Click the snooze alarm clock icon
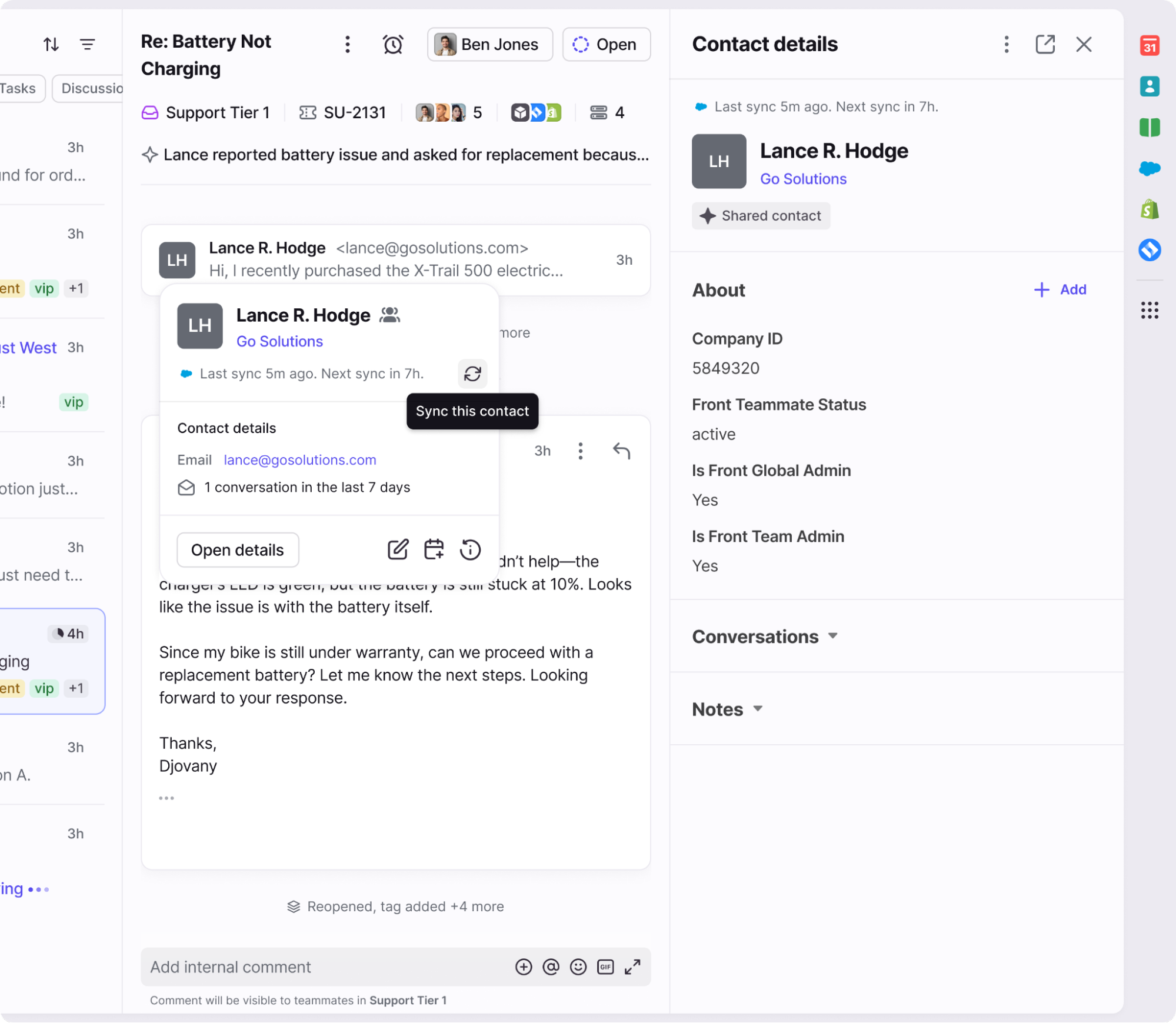Image resolution: width=1176 pixels, height=1023 pixels. tap(392, 44)
